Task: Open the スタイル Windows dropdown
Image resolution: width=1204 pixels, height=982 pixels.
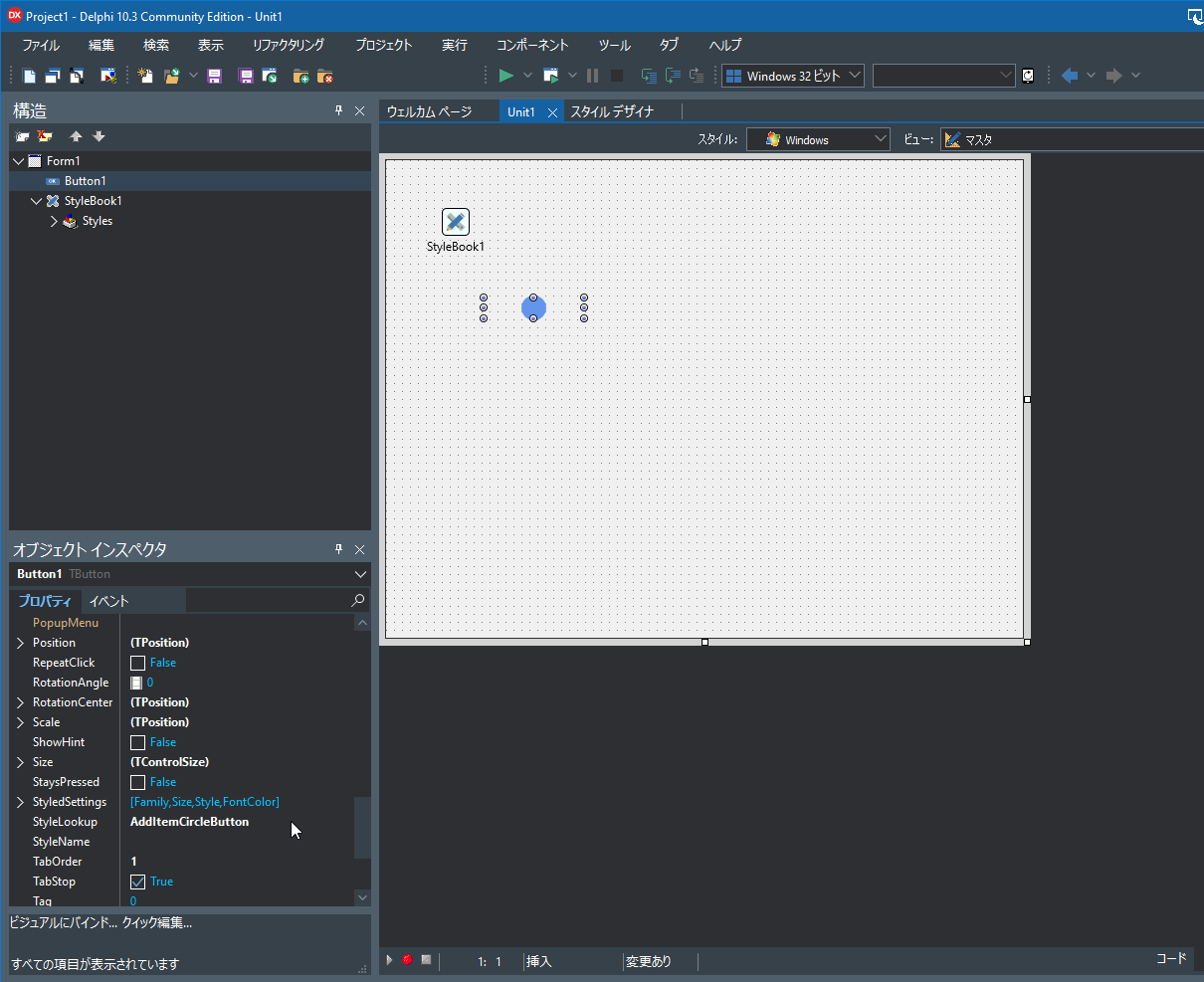Action: click(x=818, y=139)
